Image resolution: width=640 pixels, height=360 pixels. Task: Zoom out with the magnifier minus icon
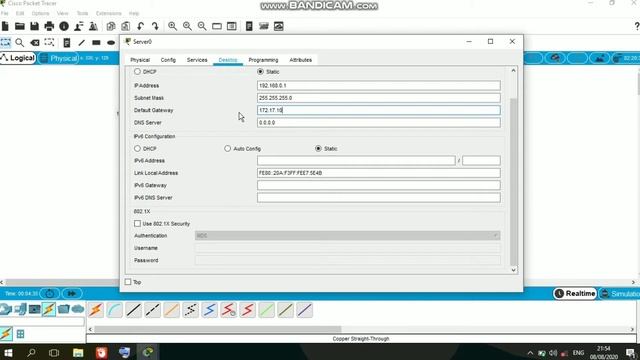[x=202, y=27]
